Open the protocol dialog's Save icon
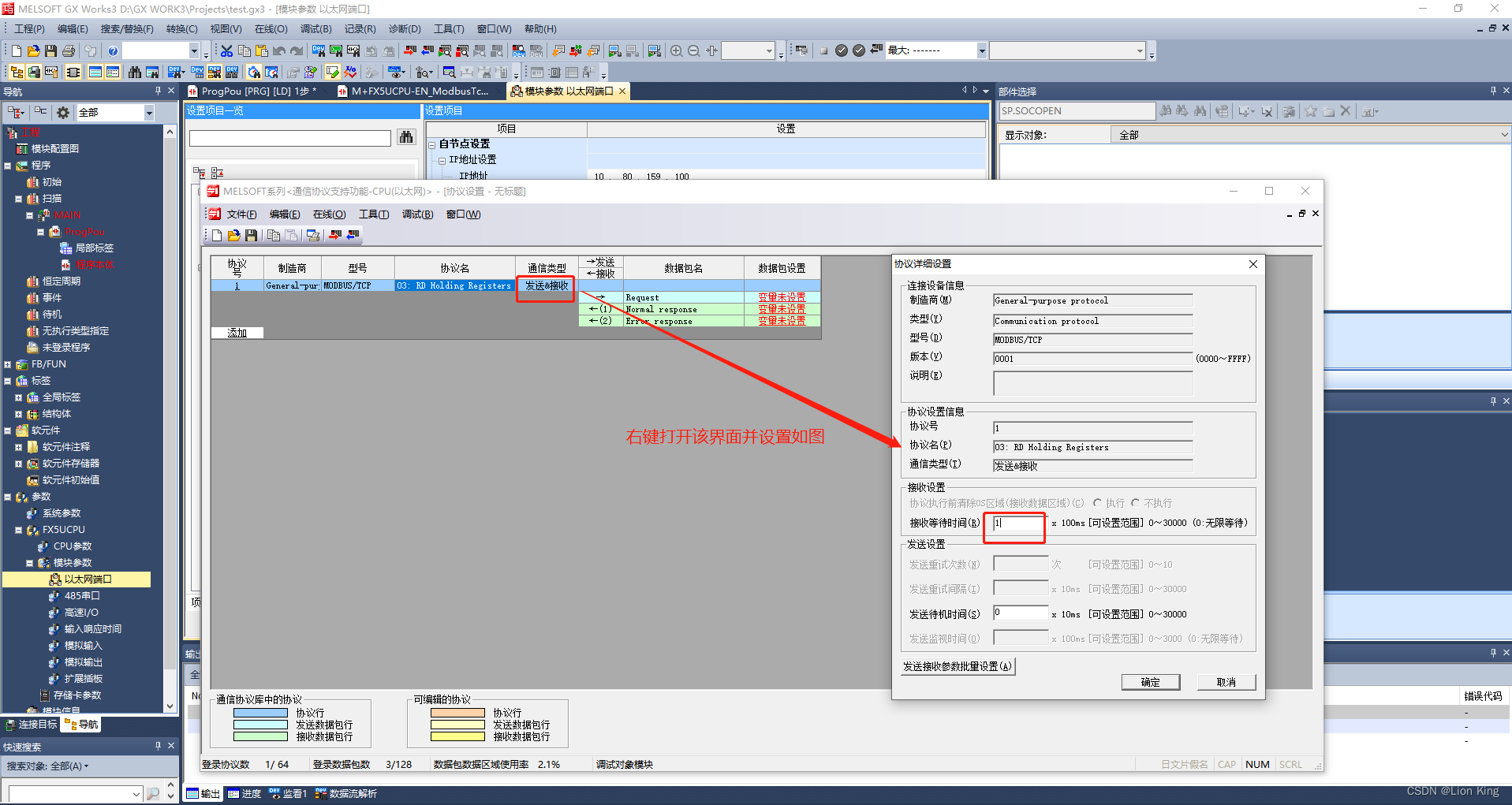 point(251,235)
